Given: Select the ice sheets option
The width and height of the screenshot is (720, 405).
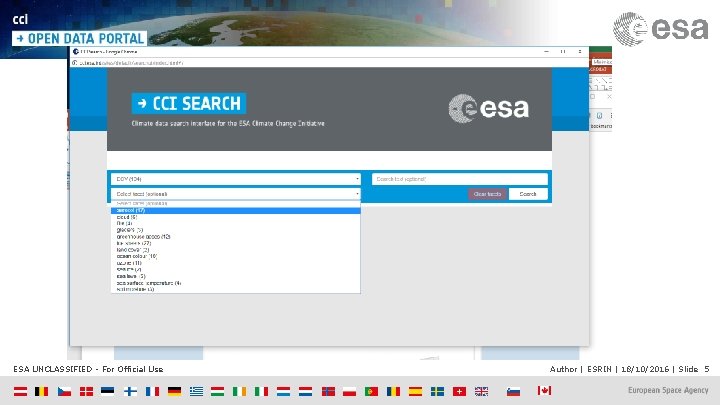Looking at the screenshot, I should click(x=236, y=243).
